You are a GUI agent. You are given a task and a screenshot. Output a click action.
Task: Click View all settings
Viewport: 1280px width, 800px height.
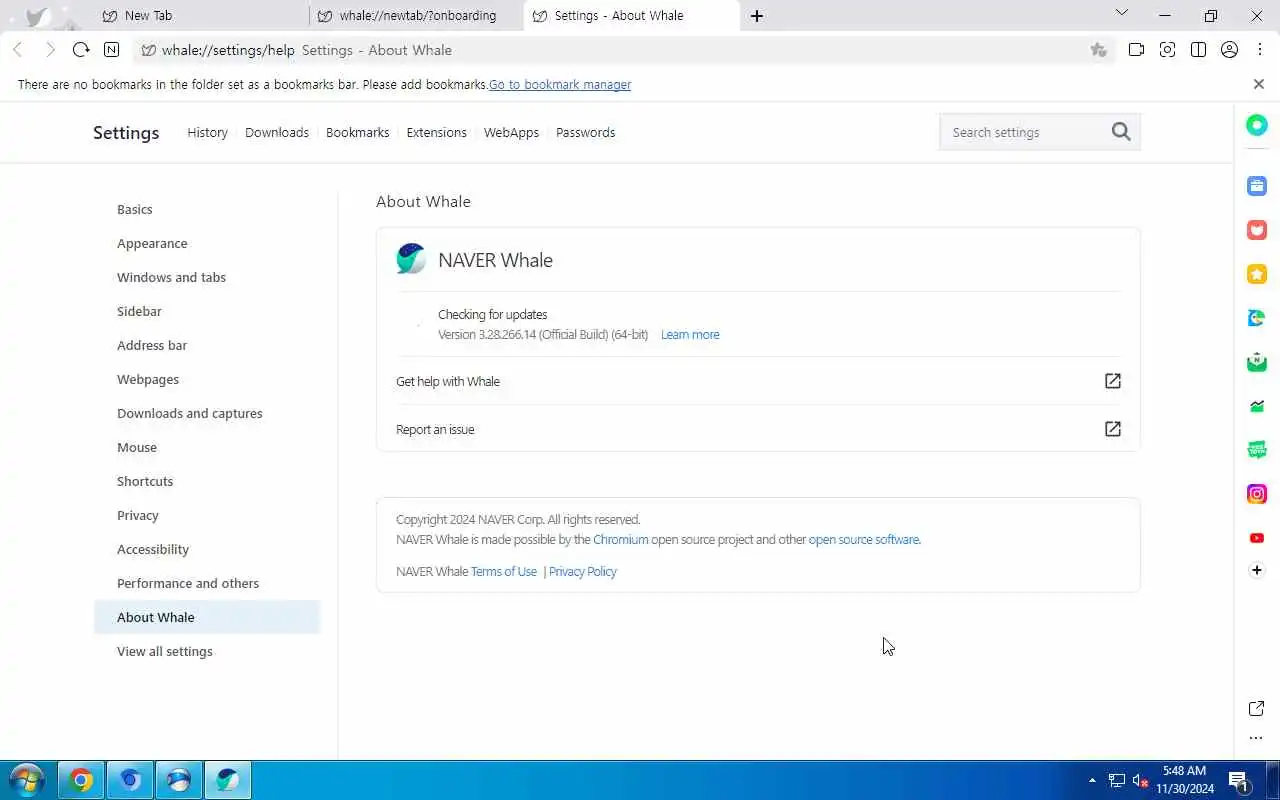165,651
